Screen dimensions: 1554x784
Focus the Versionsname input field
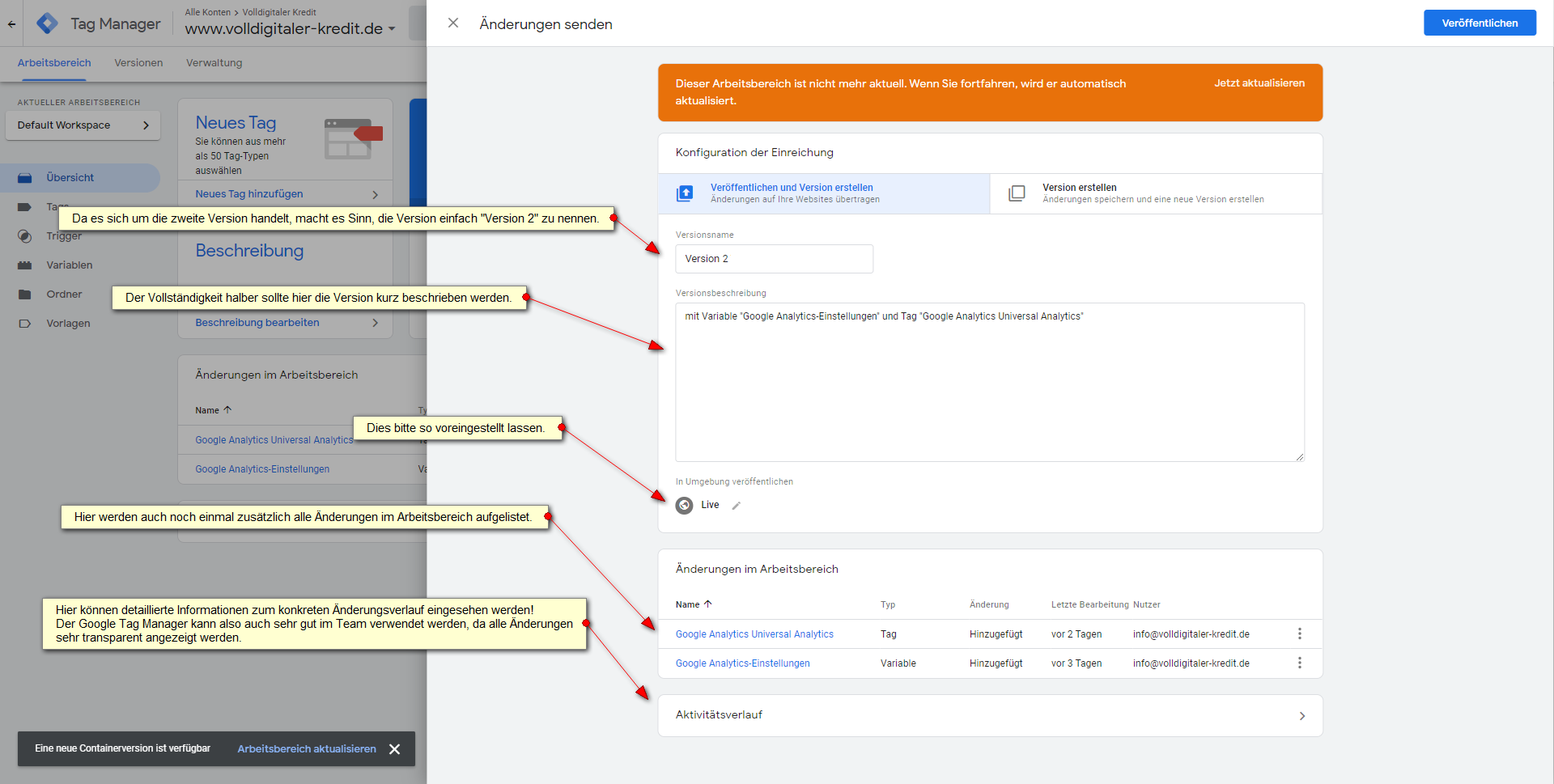774,259
